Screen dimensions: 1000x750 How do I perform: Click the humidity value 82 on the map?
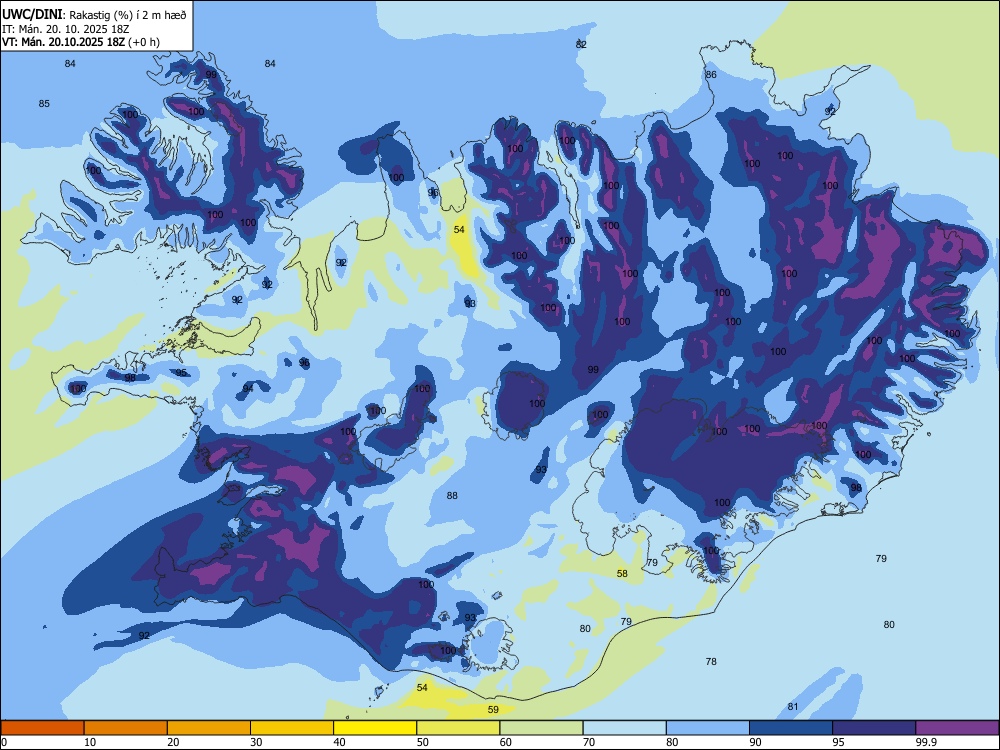pos(581,45)
